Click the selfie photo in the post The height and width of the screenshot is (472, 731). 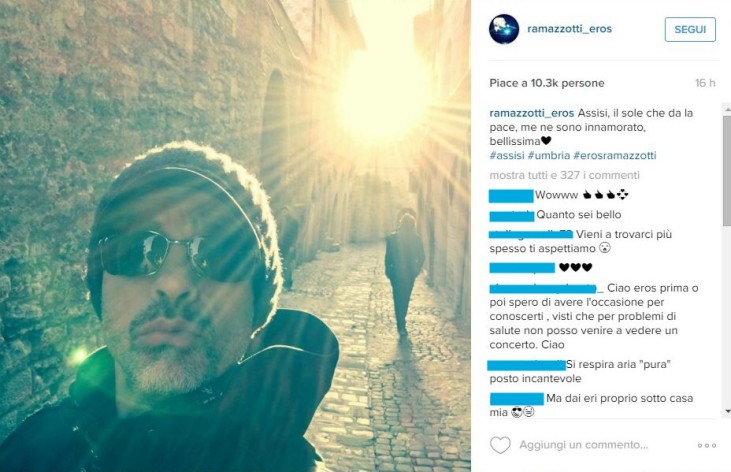pyautogui.click(x=235, y=236)
